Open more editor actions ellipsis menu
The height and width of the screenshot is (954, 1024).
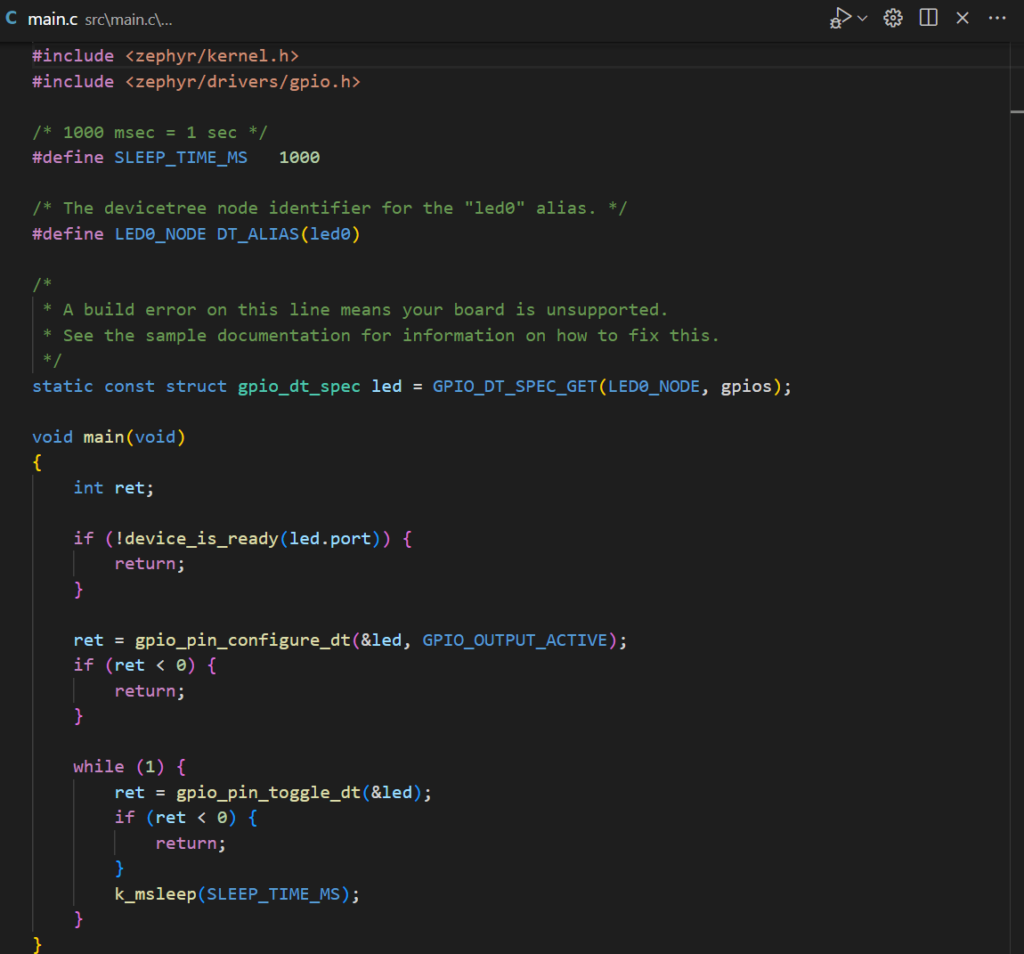pos(997,17)
